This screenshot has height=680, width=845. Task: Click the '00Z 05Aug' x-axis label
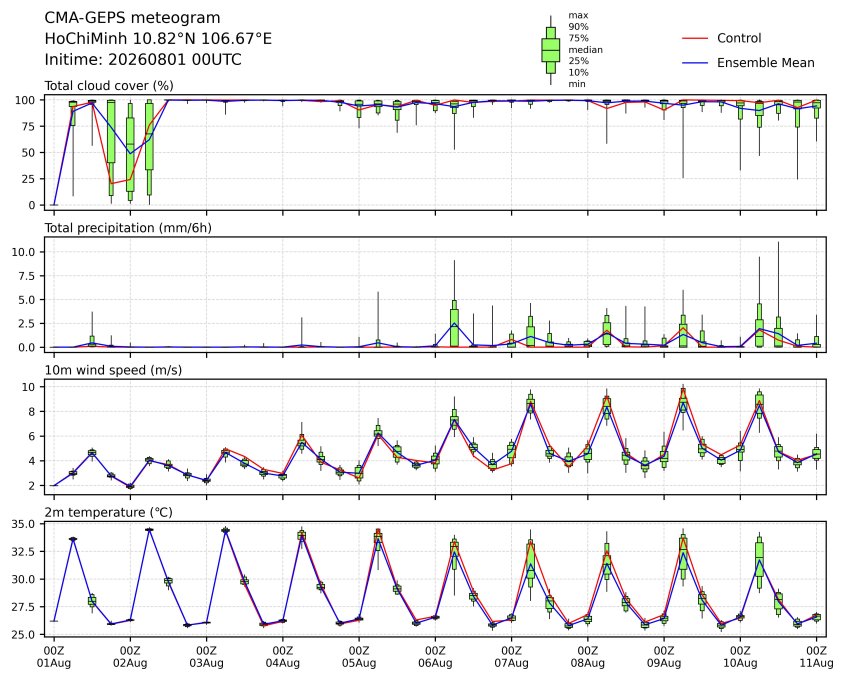359,657
